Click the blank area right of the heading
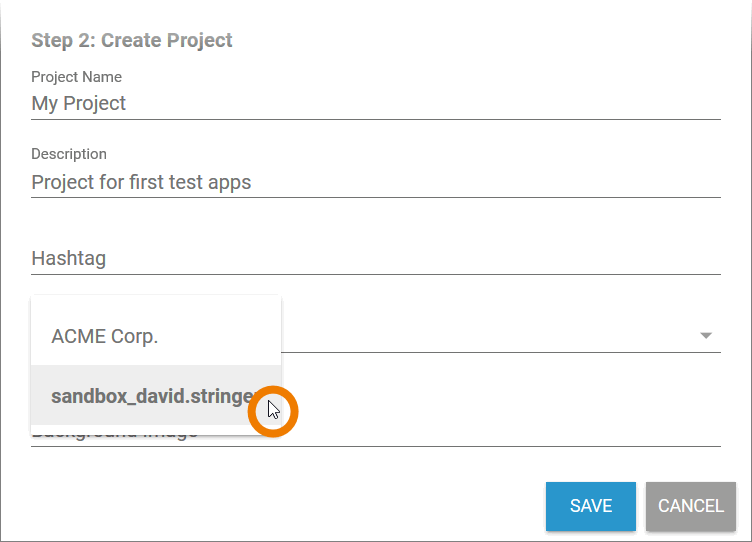This screenshot has width=752, height=542. [x=480, y=41]
